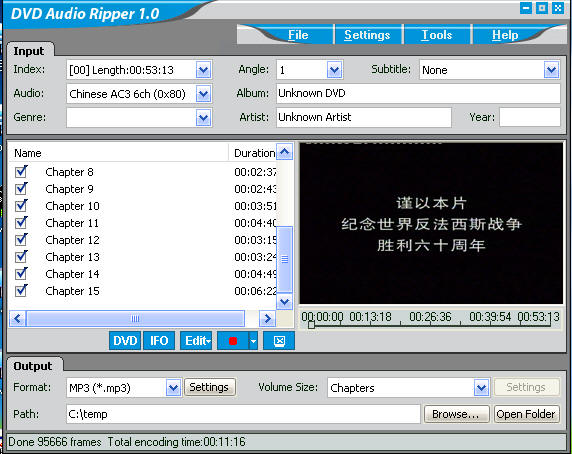Click the 00:13:18 timeline marker
This screenshot has width=572, height=454.
point(370,317)
